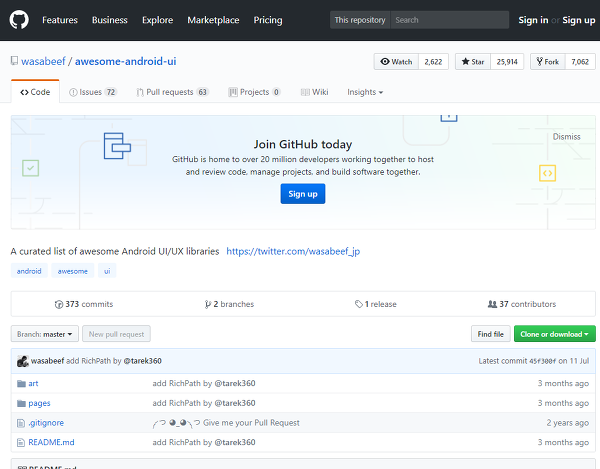This screenshot has width=600, height=469.
Task: Open Business in the top navigation
Action: 109,20
